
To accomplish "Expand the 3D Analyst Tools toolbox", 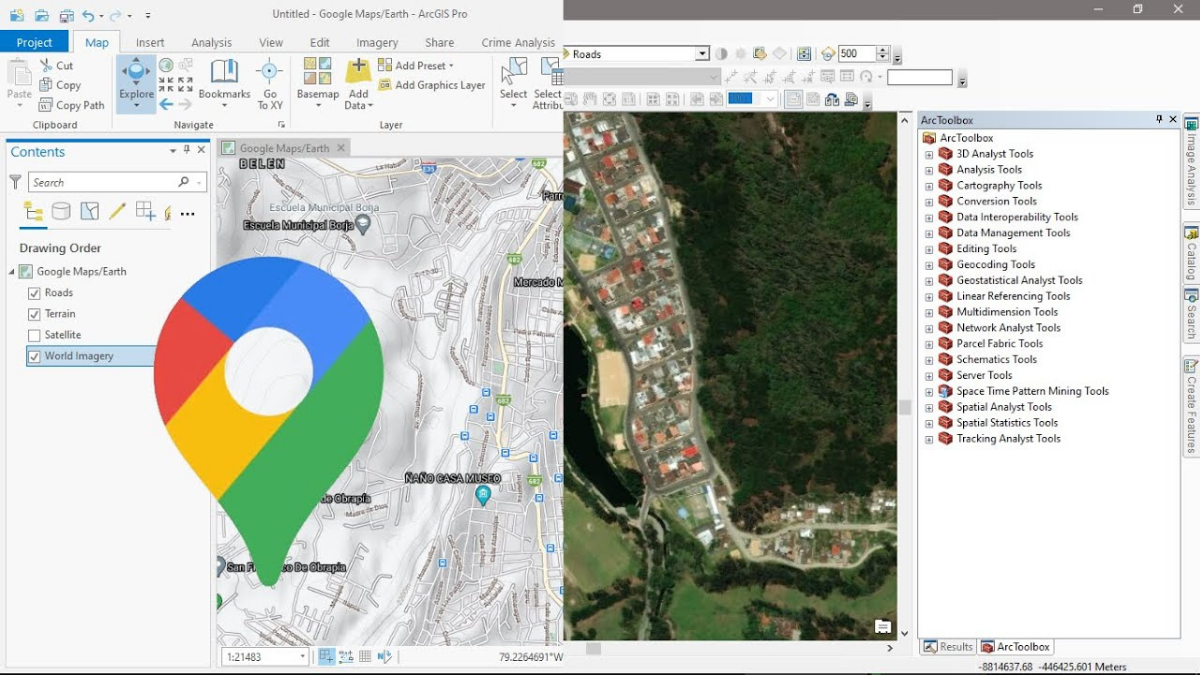I will click(x=929, y=154).
